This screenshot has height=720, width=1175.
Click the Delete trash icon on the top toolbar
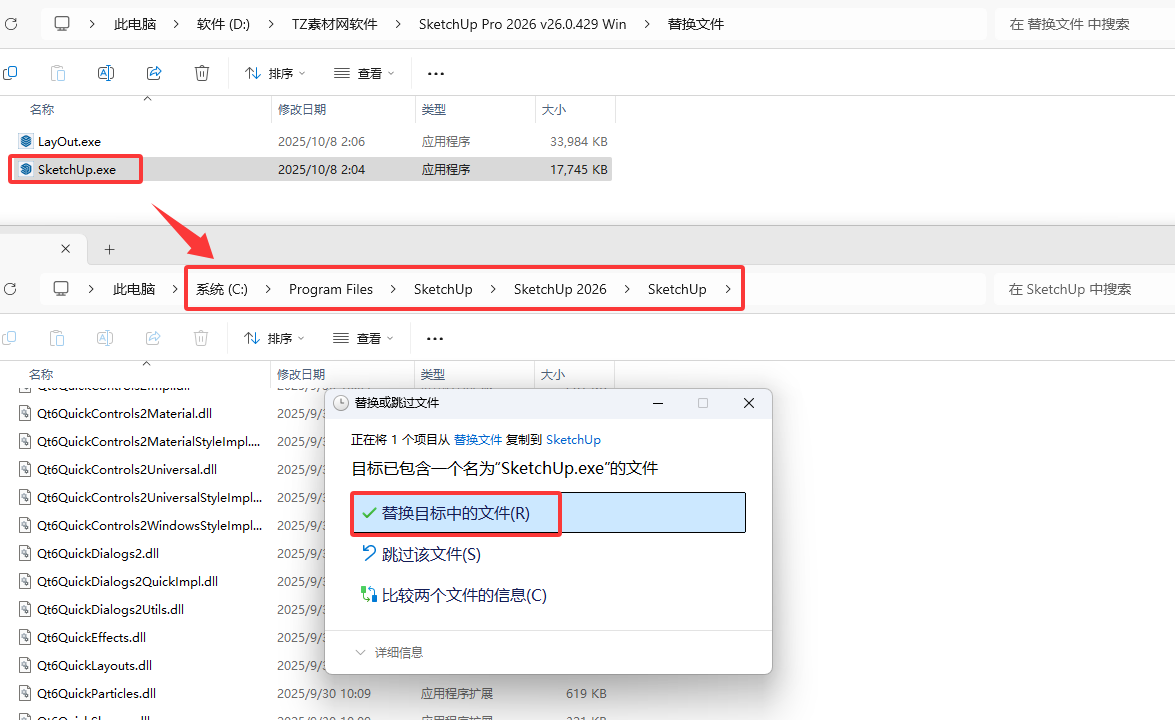pyautogui.click(x=201, y=72)
